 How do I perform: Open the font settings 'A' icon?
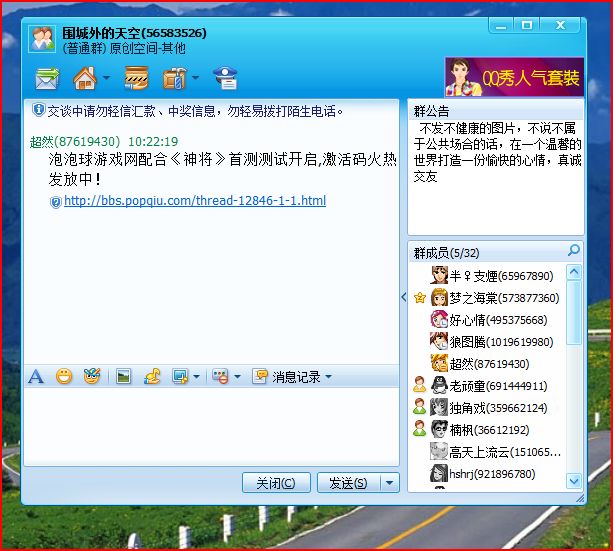(x=36, y=377)
